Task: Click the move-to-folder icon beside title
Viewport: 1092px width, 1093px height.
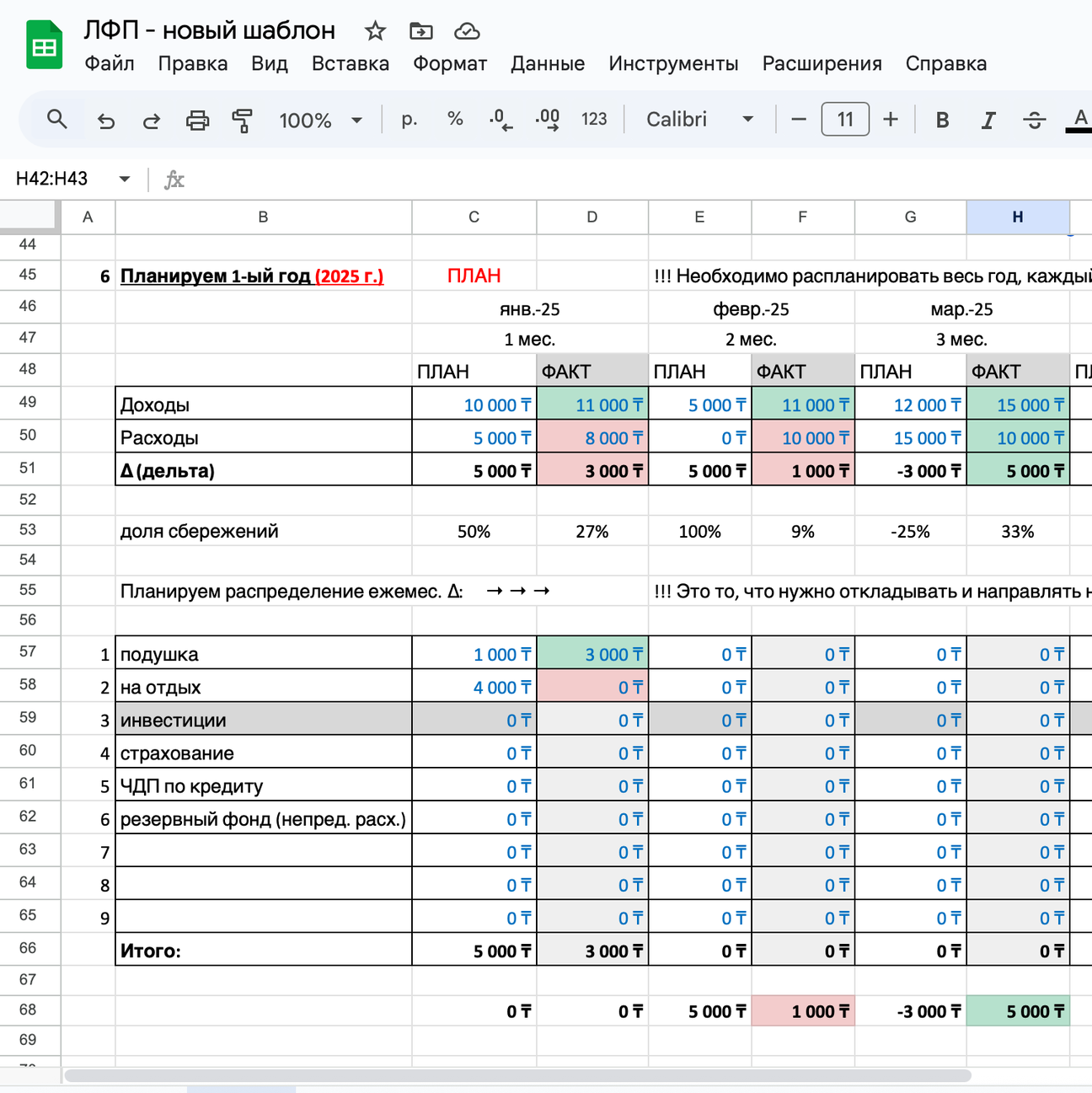Action: tap(420, 31)
